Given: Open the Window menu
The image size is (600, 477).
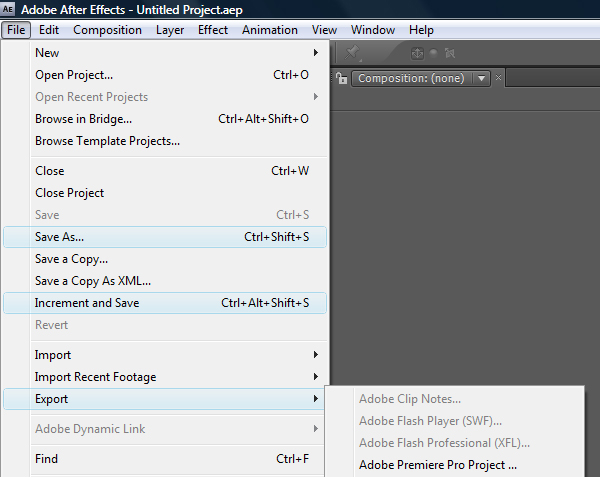Looking at the screenshot, I should click(x=373, y=30).
